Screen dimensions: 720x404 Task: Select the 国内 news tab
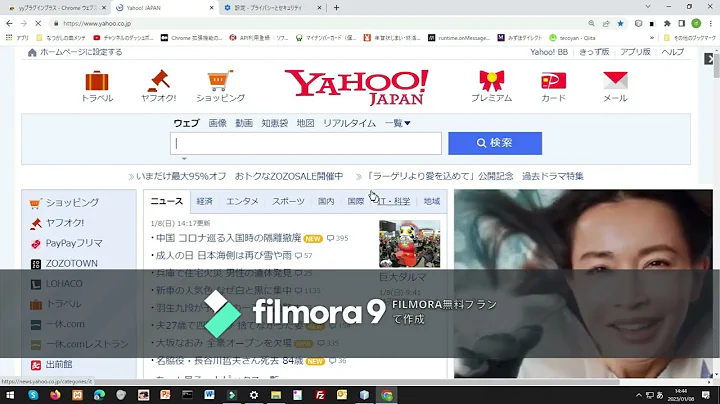326,202
